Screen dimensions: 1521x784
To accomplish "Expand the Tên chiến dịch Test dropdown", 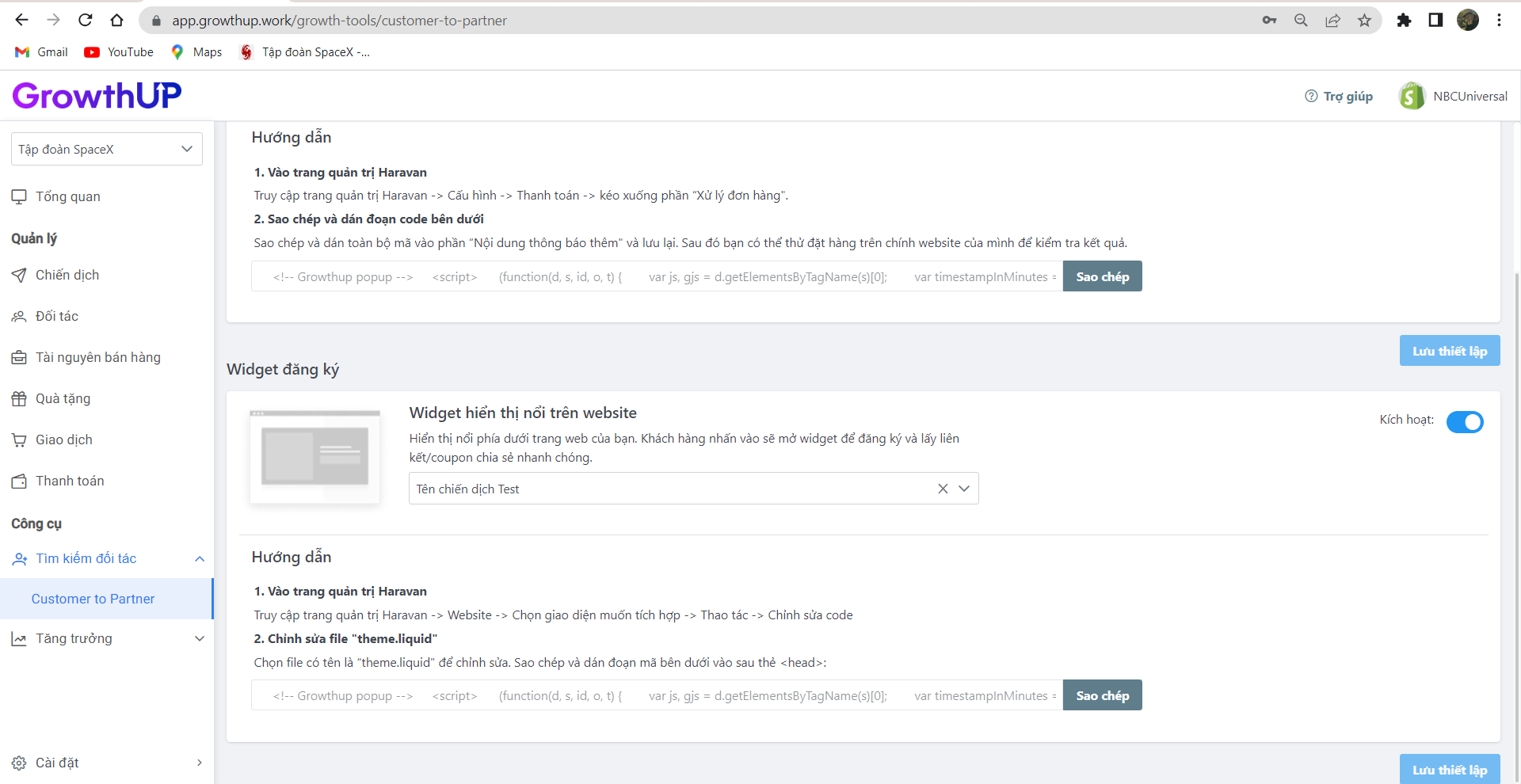I will point(964,489).
